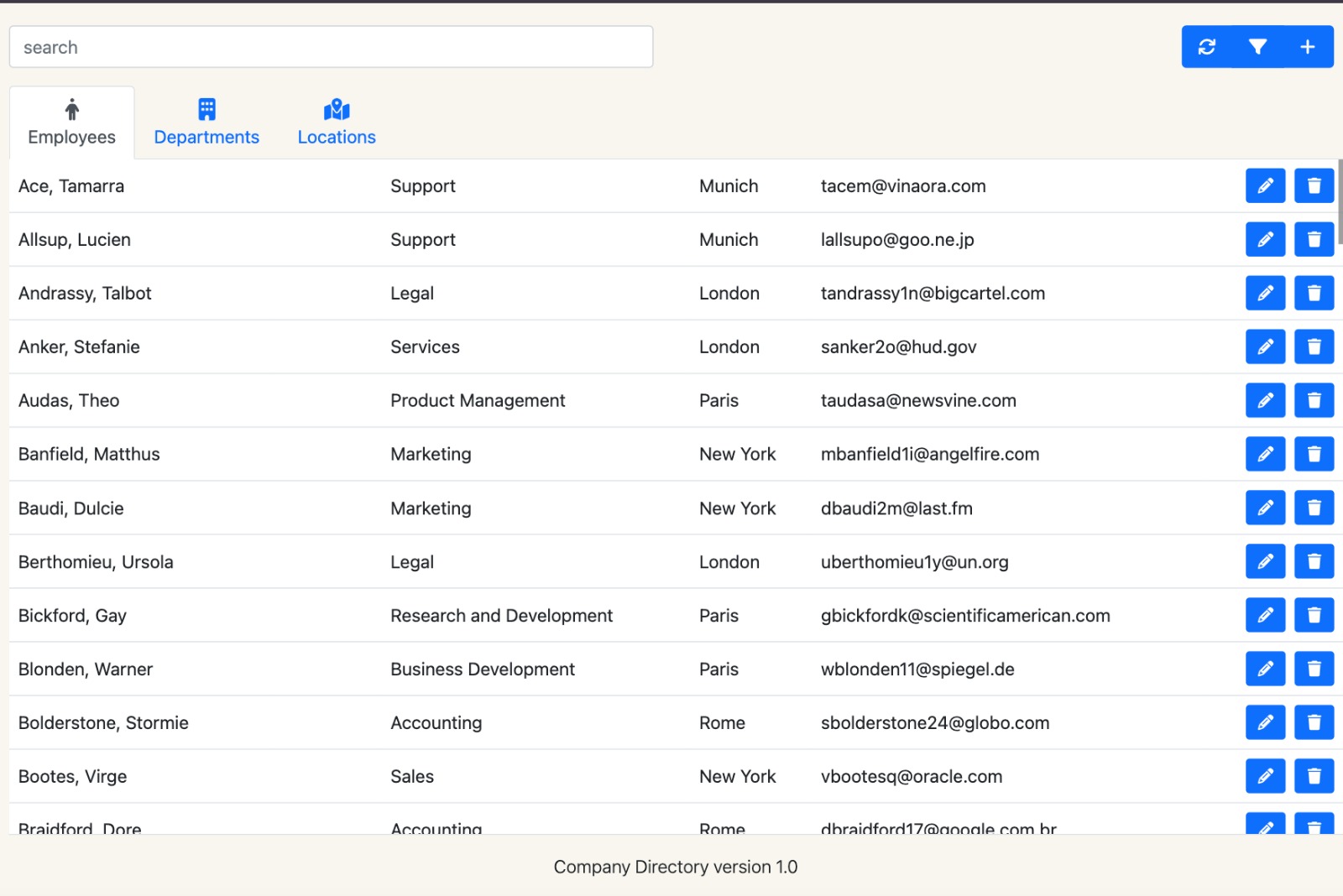Delete Lucien Allsup using trash icon
The height and width of the screenshot is (896, 1343).
coord(1314,240)
